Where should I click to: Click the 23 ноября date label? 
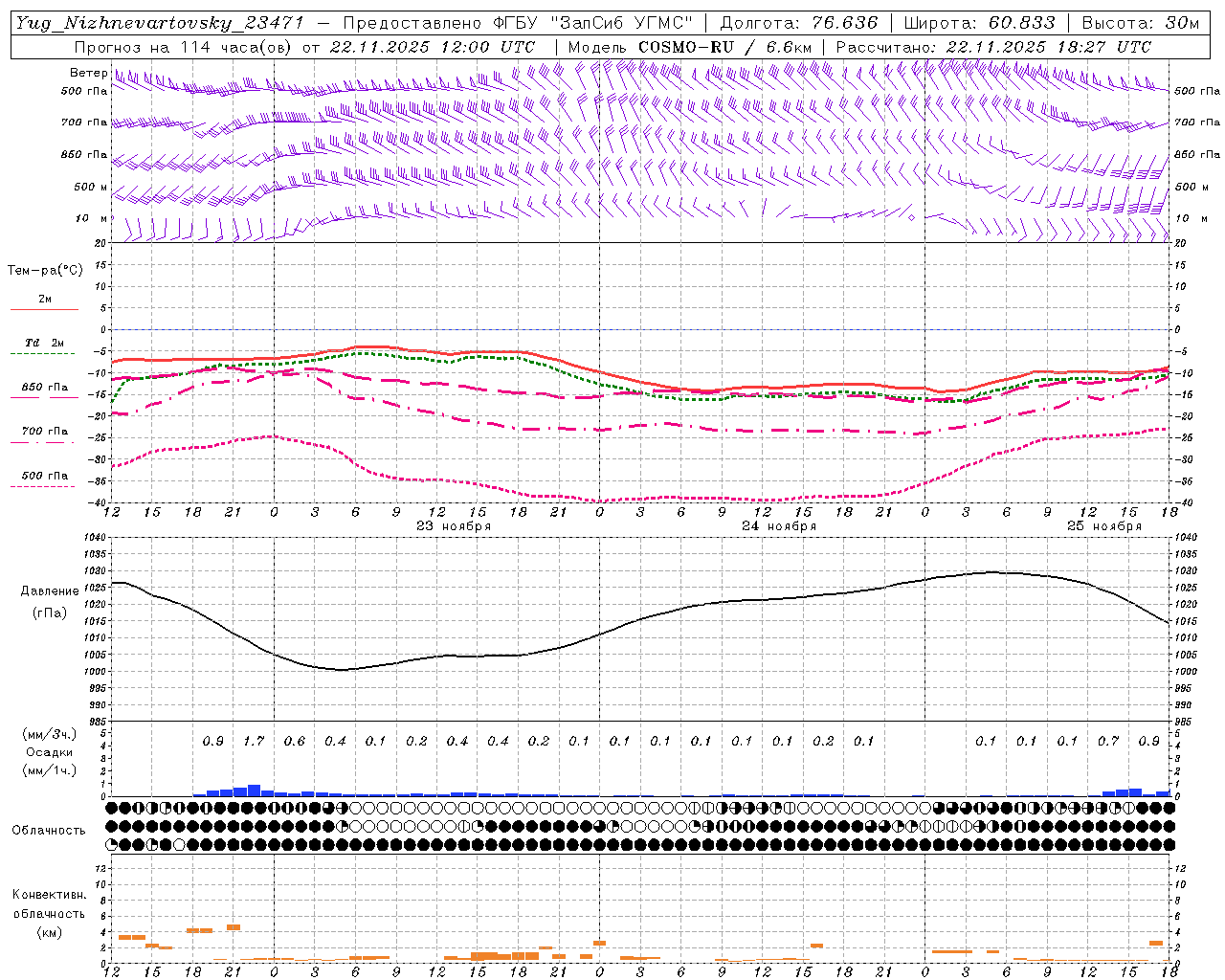click(x=454, y=526)
